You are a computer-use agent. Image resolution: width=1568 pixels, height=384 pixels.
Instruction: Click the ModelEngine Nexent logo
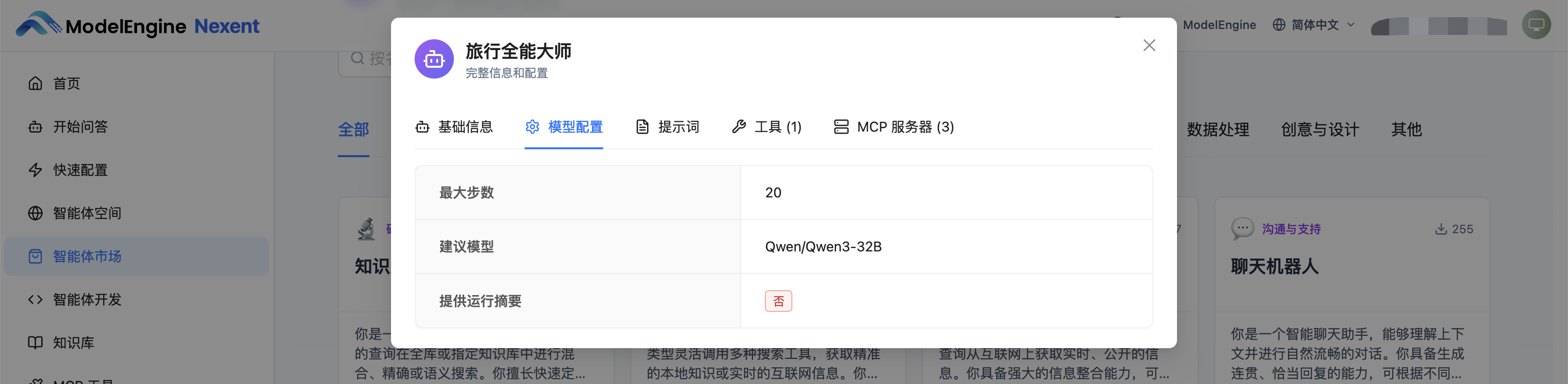[x=138, y=25]
